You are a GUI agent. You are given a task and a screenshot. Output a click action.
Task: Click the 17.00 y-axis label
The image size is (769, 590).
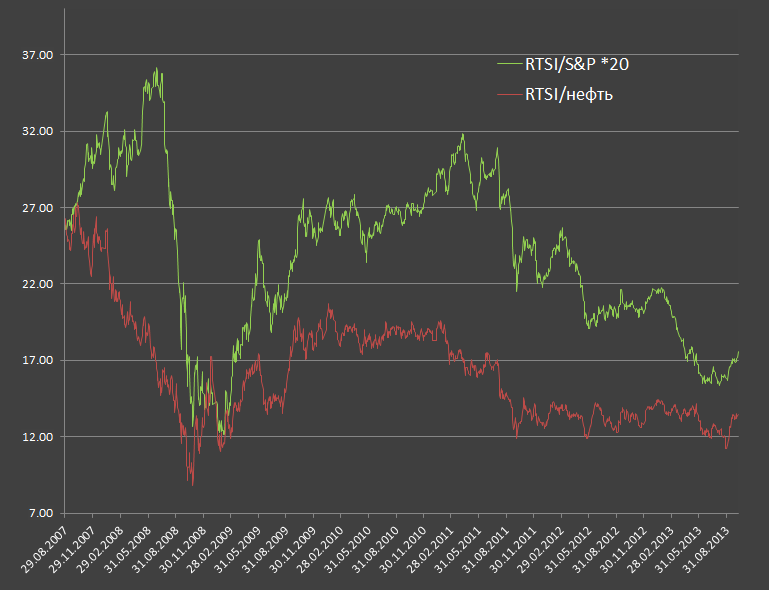pos(36,360)
